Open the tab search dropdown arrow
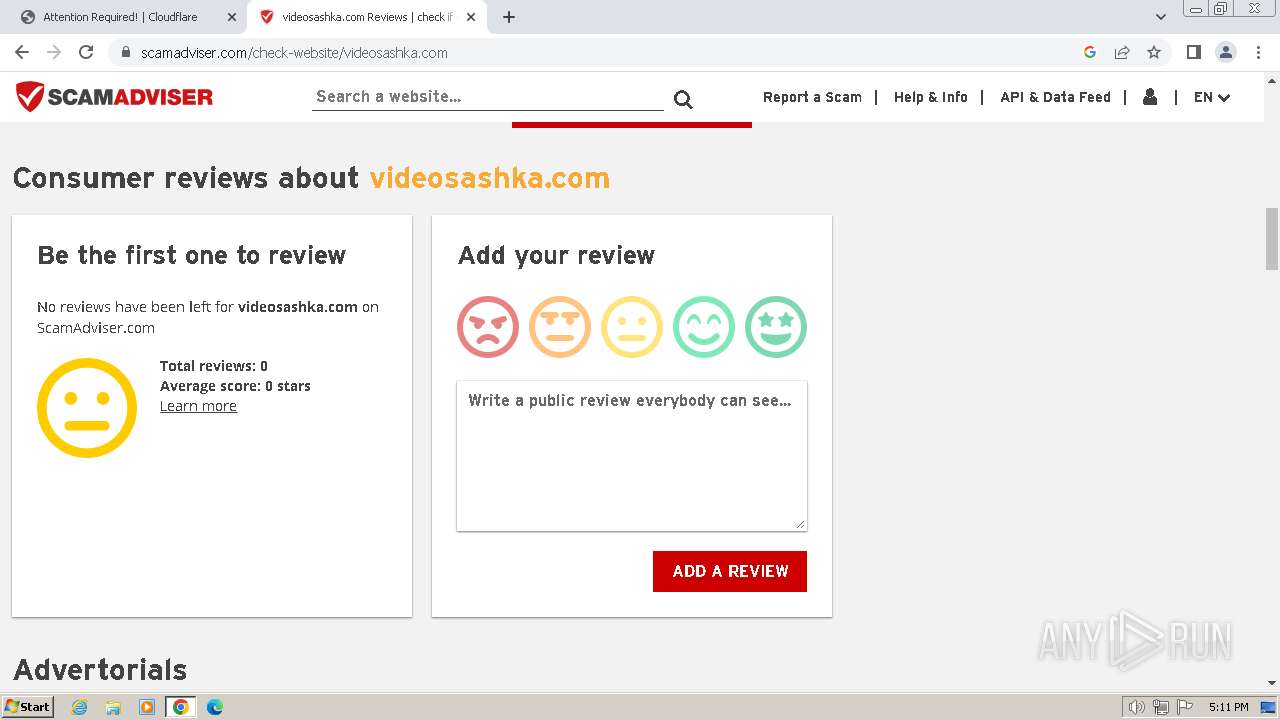1280x720 pixels. coord(1161,17)
